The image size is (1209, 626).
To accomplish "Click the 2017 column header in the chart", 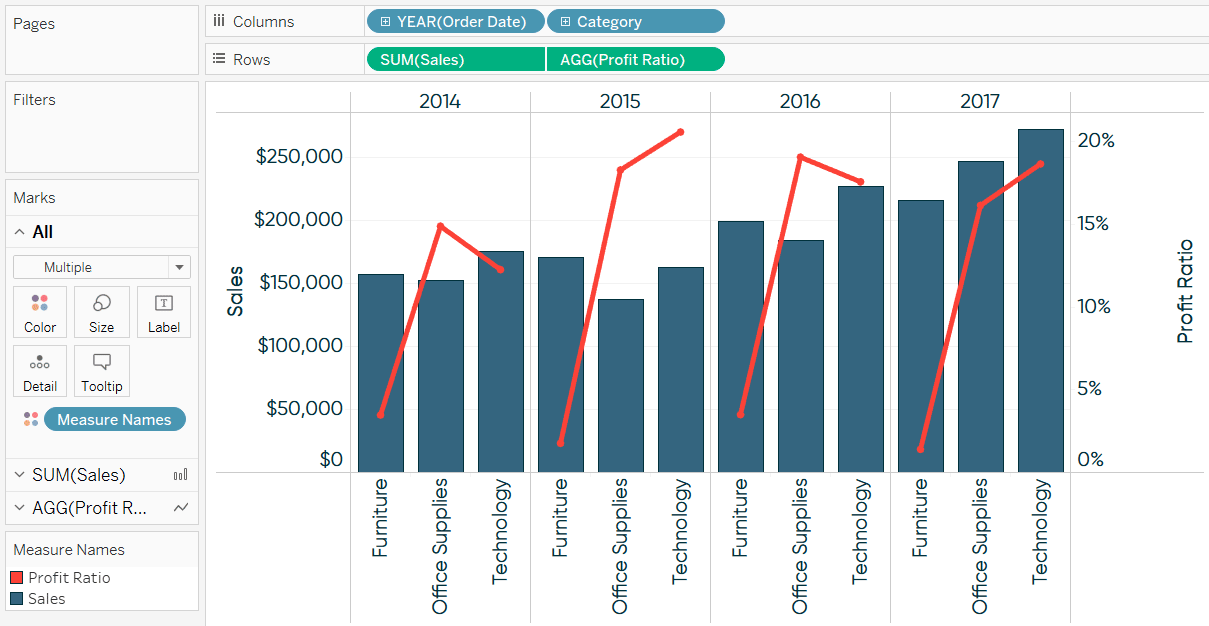I will tap(980, 101).
